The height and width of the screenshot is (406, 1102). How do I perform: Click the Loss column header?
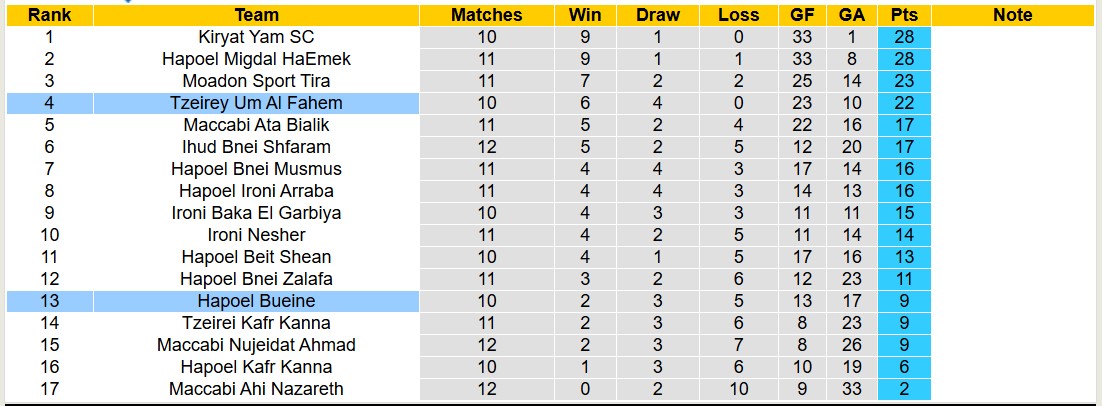tap(738, 15)
